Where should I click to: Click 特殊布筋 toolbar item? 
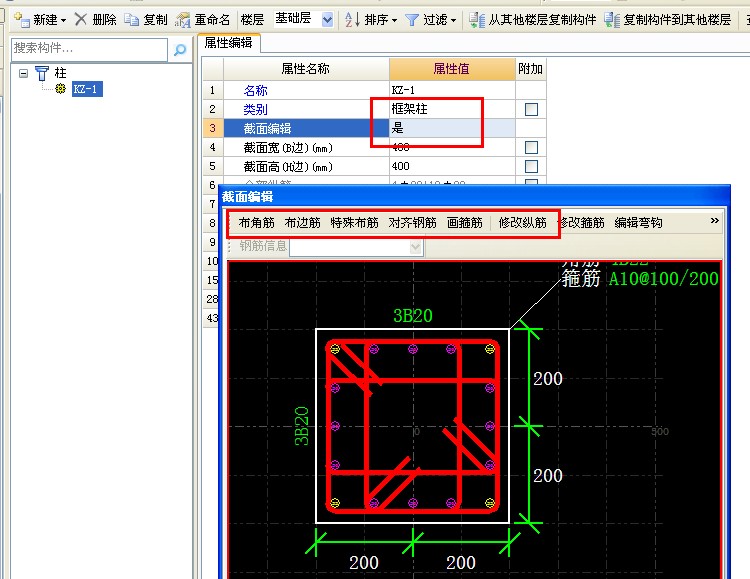point(354,223)
